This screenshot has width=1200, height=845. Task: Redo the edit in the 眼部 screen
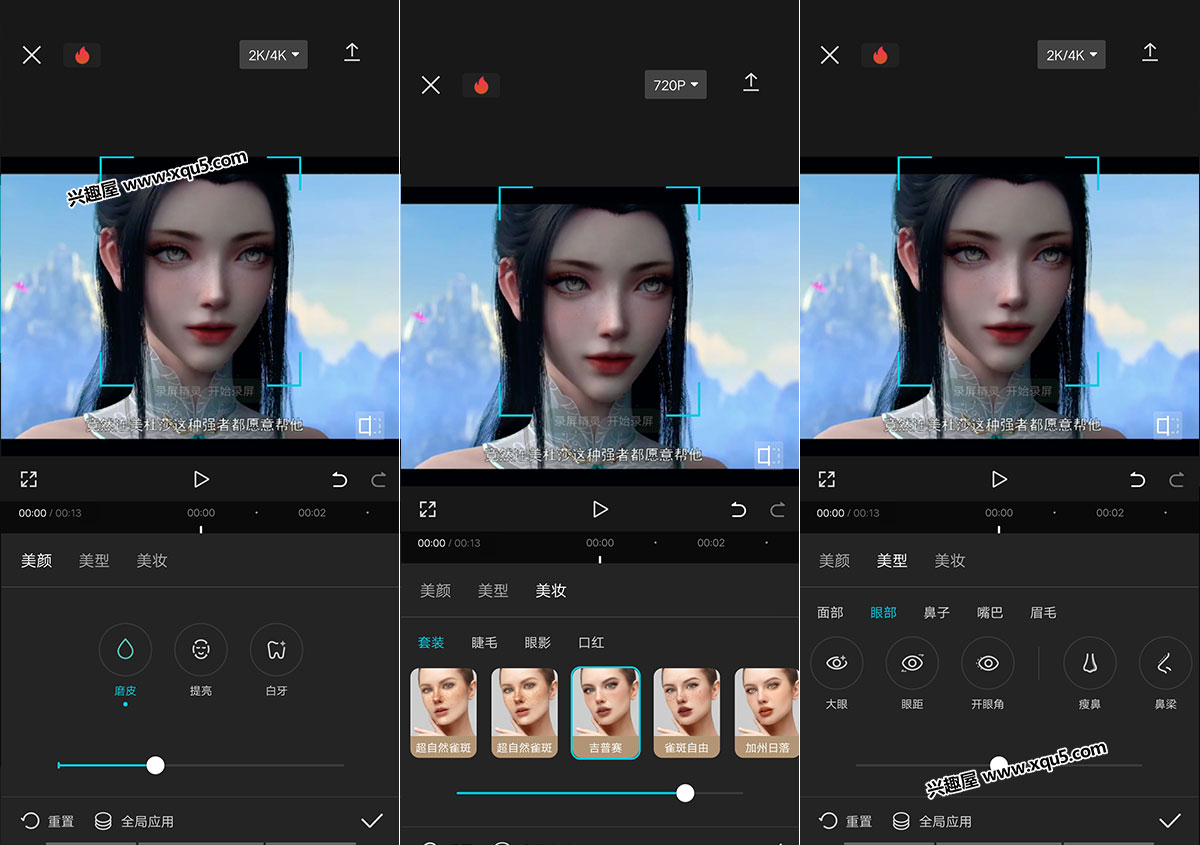pos(1176,480)
